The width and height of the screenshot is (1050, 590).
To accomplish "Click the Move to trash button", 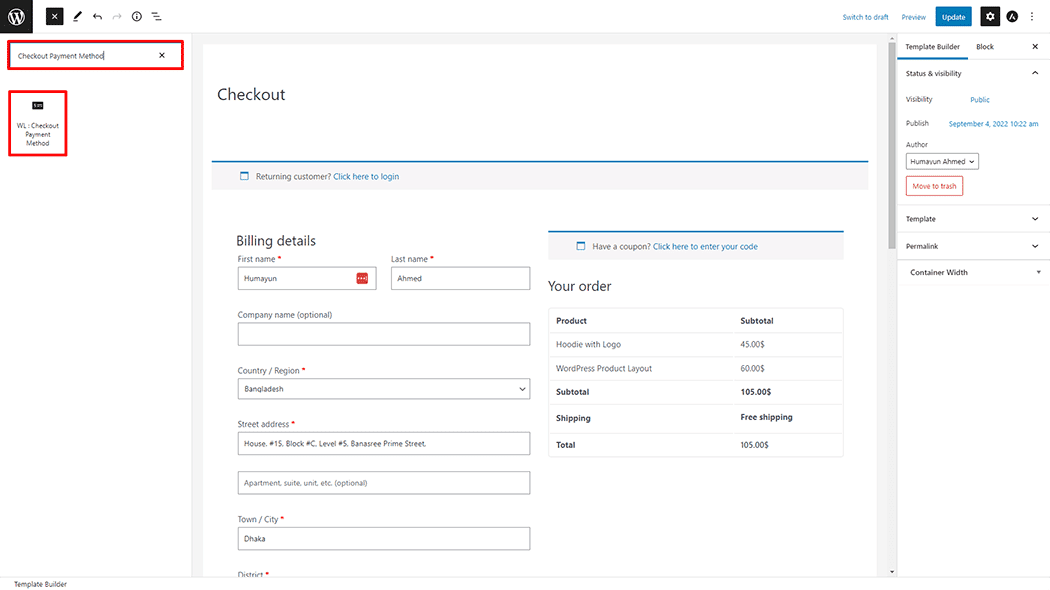I will pyautogui.click(x=934, y=186).
